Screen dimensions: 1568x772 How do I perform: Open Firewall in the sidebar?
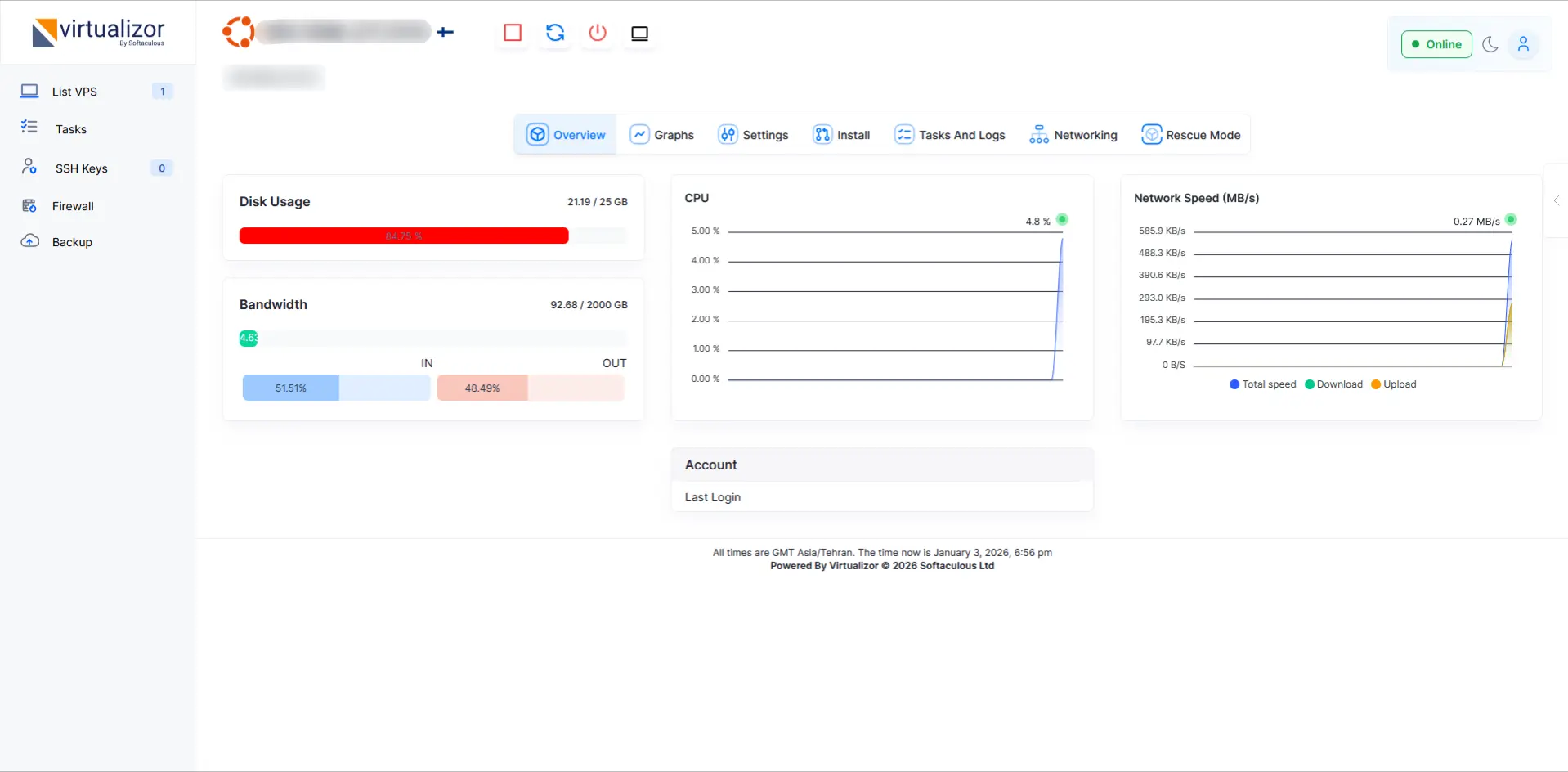[x=73, y=206]
